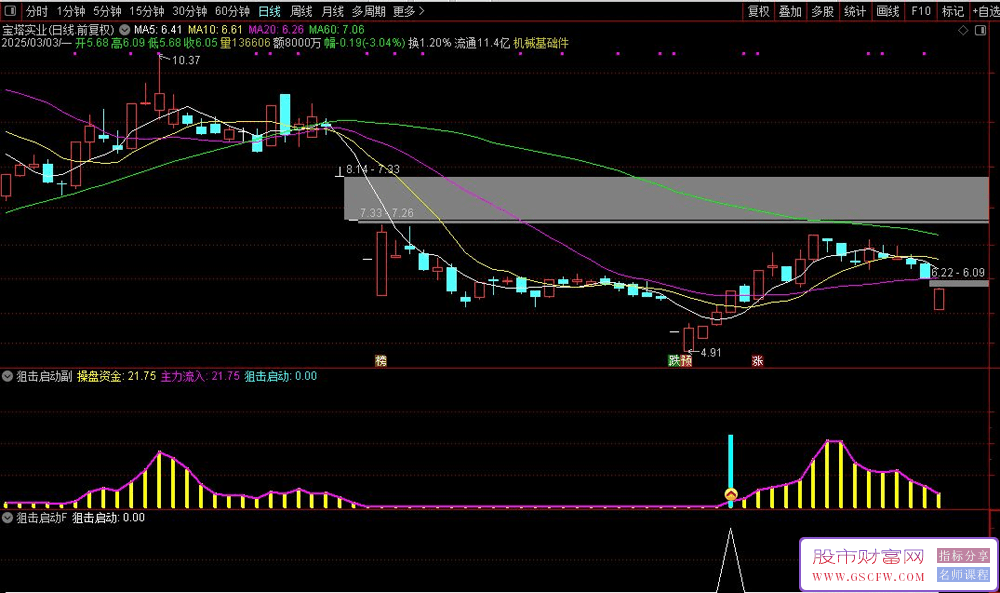Switch to 30分钟 chart period
The image size is (1000, 593).
pyautogui.click(x=189, y=11)
